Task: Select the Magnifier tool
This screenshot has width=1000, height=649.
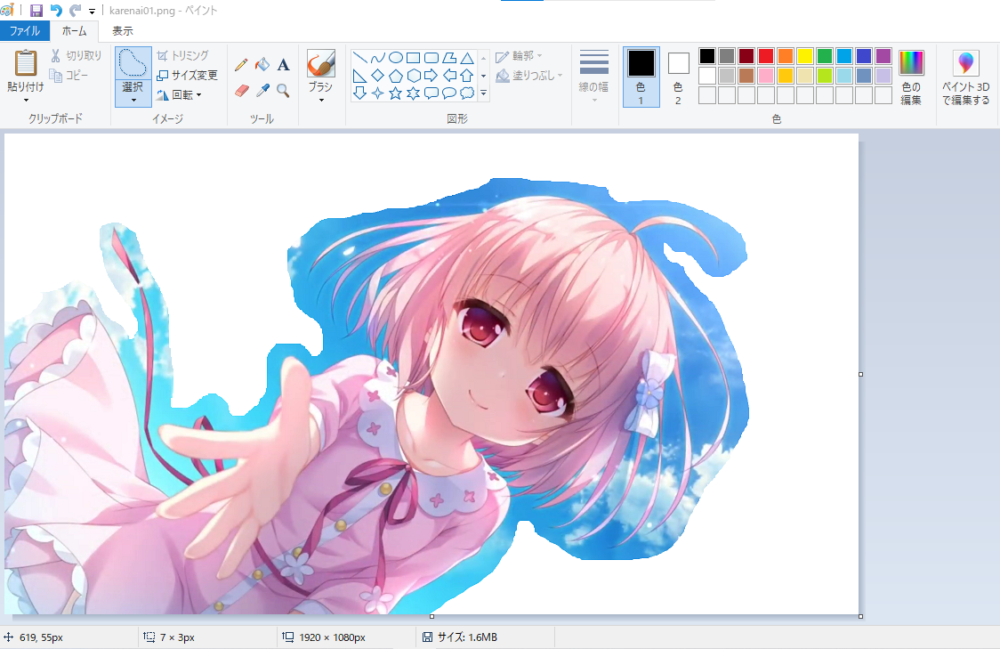Action: pos(283,91)
